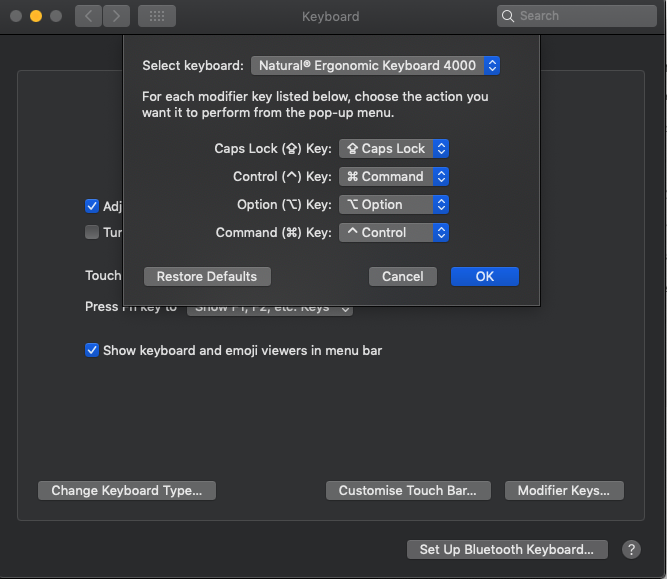The height and width of the screenshot is (579, 667).
Task: Click the Modifier Keys button
Action: [x=564, y=491]
